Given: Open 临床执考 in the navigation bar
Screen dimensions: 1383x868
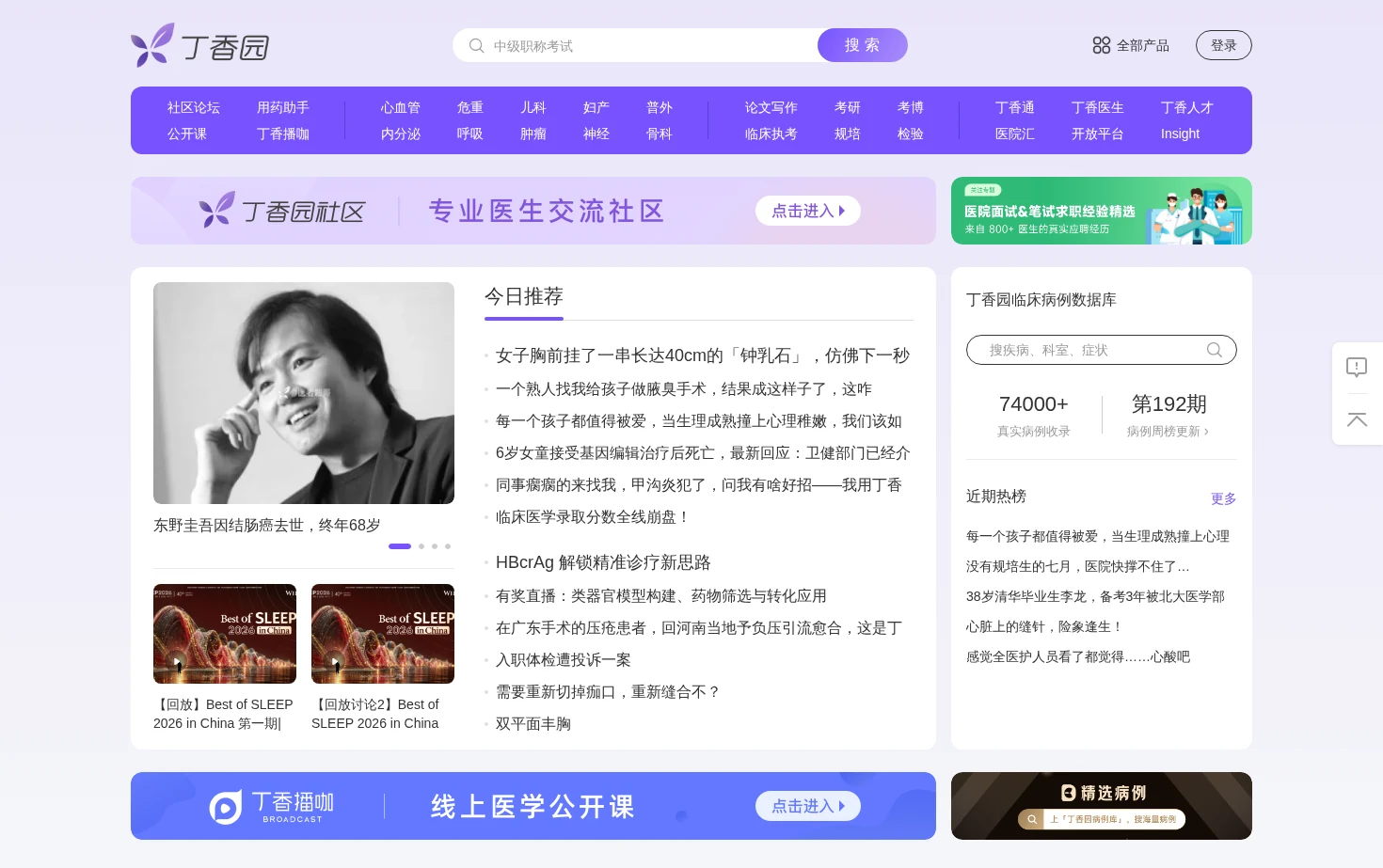Looking at the screenshot, I should point(771,134).
